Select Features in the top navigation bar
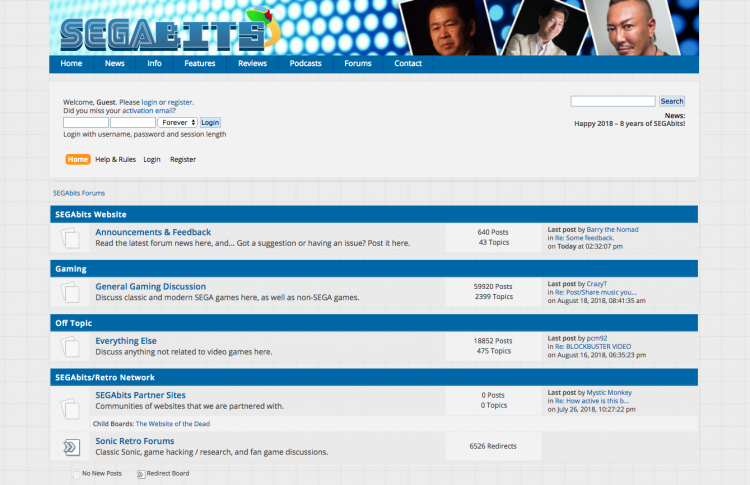 click(x=200, y=63)
